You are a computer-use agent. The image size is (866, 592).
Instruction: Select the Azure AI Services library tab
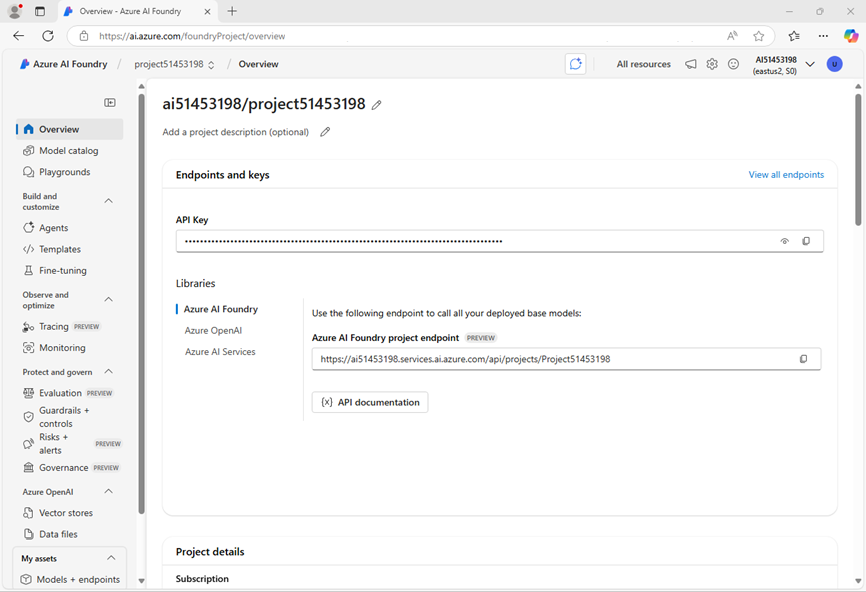coord(220,352)
